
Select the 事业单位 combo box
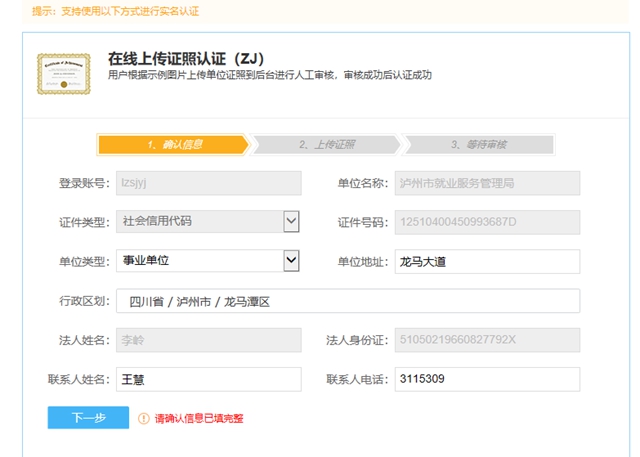[208, 260]
